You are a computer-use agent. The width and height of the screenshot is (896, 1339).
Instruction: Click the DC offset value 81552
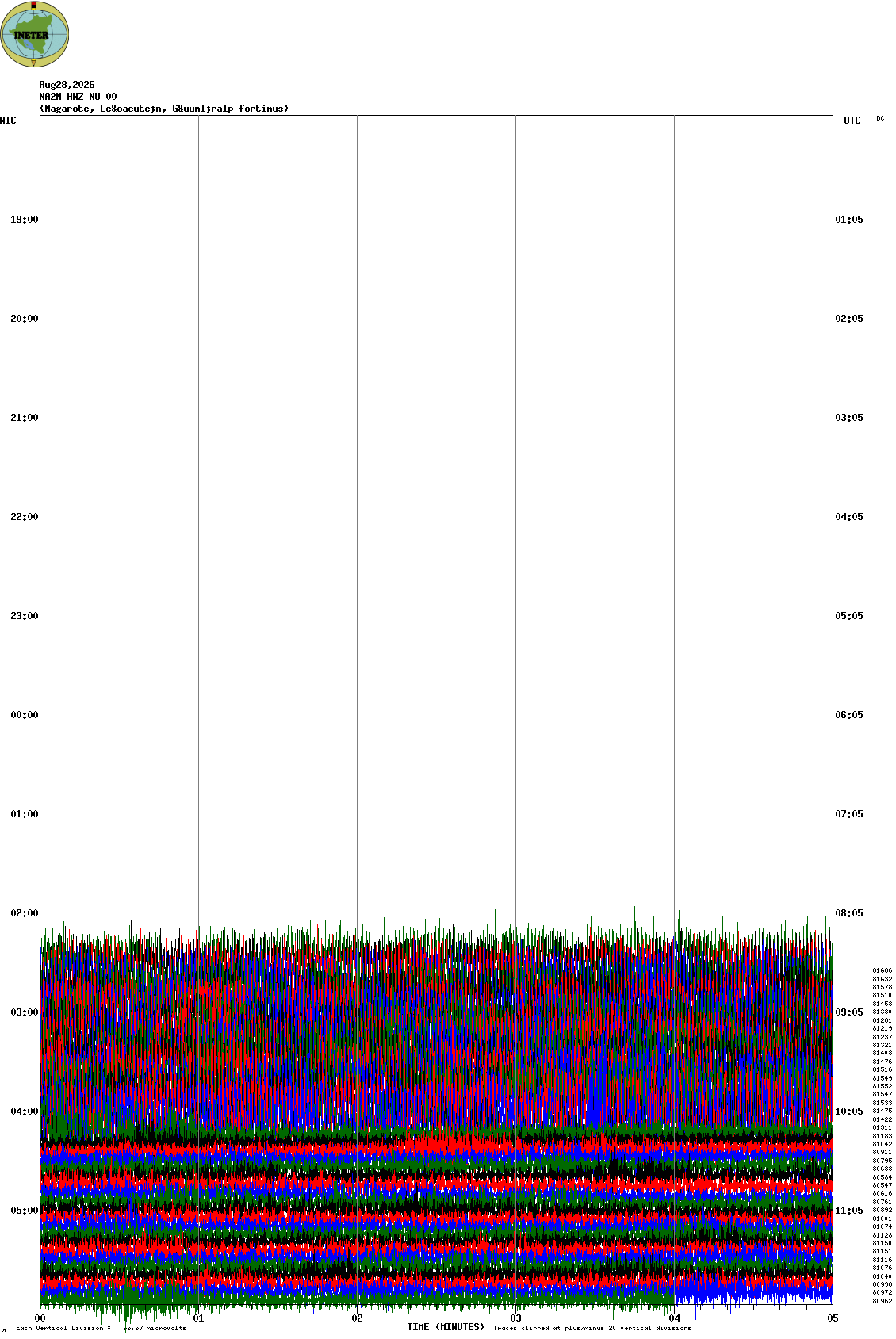[x=883, y=1086]
